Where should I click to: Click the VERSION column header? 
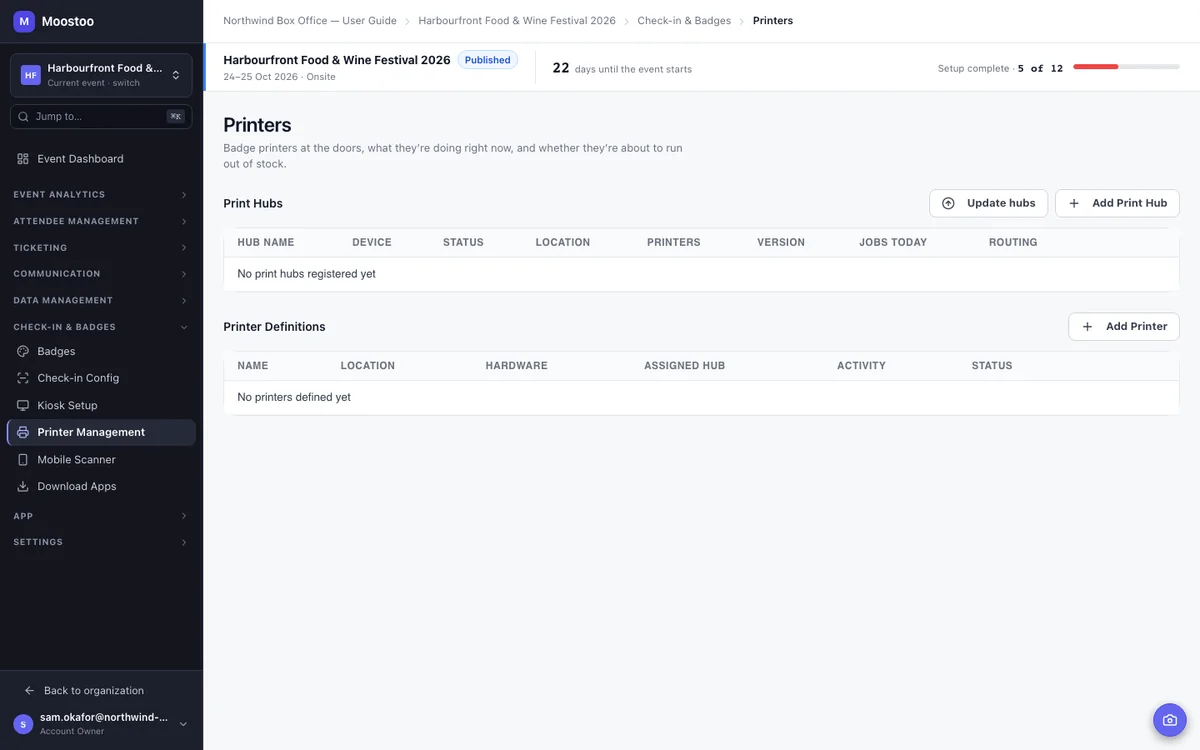point(781,242)
